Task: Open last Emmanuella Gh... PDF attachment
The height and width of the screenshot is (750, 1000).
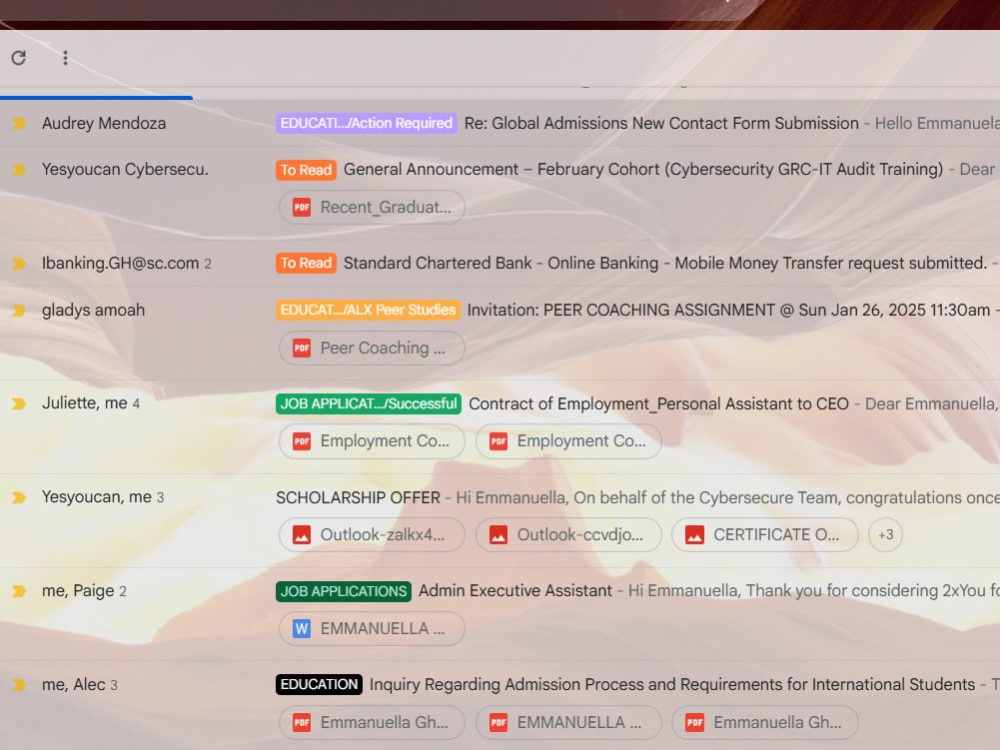Action: click(x=765, y=723)
